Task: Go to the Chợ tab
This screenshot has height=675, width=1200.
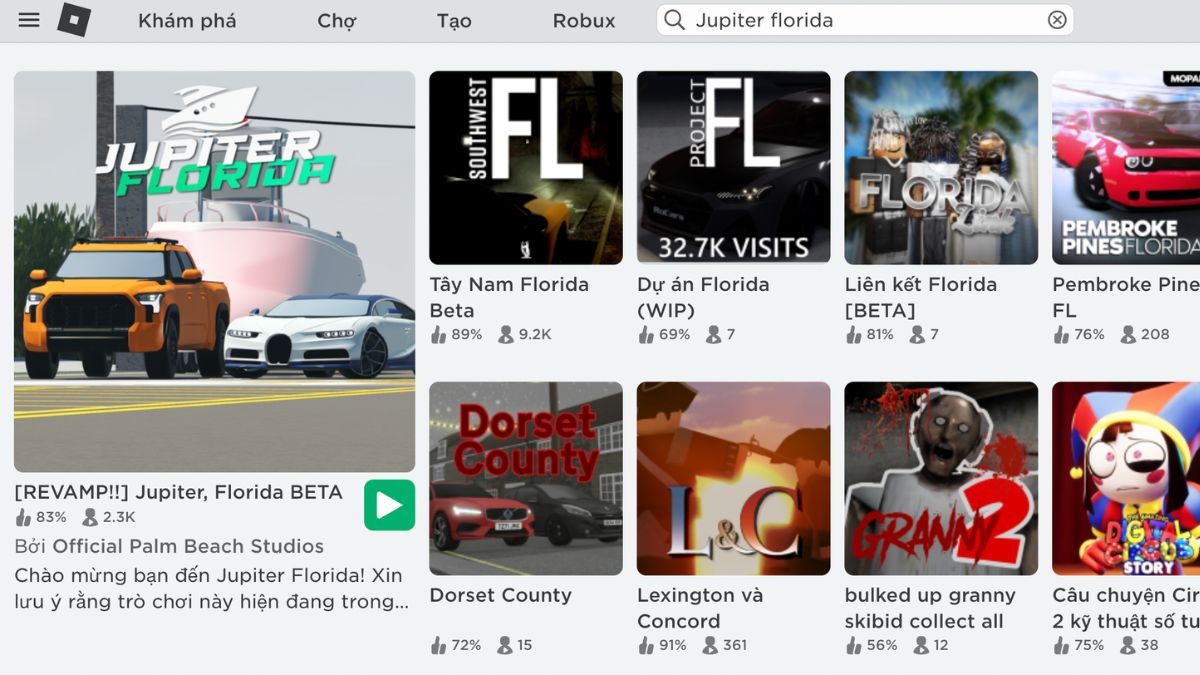Action: coord(337,20)
